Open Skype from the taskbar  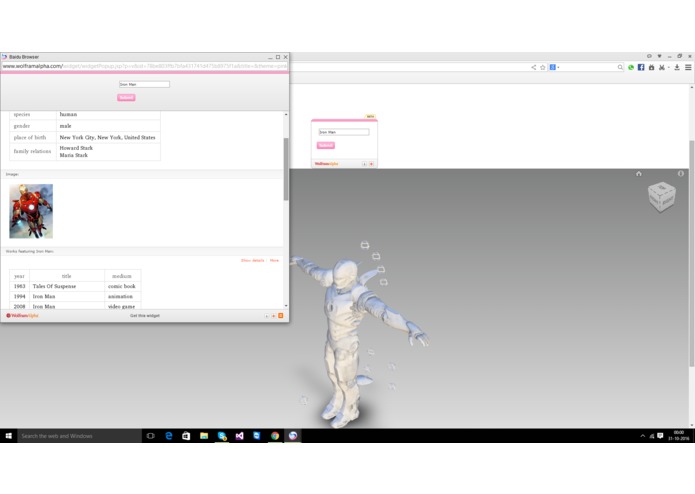222,436
